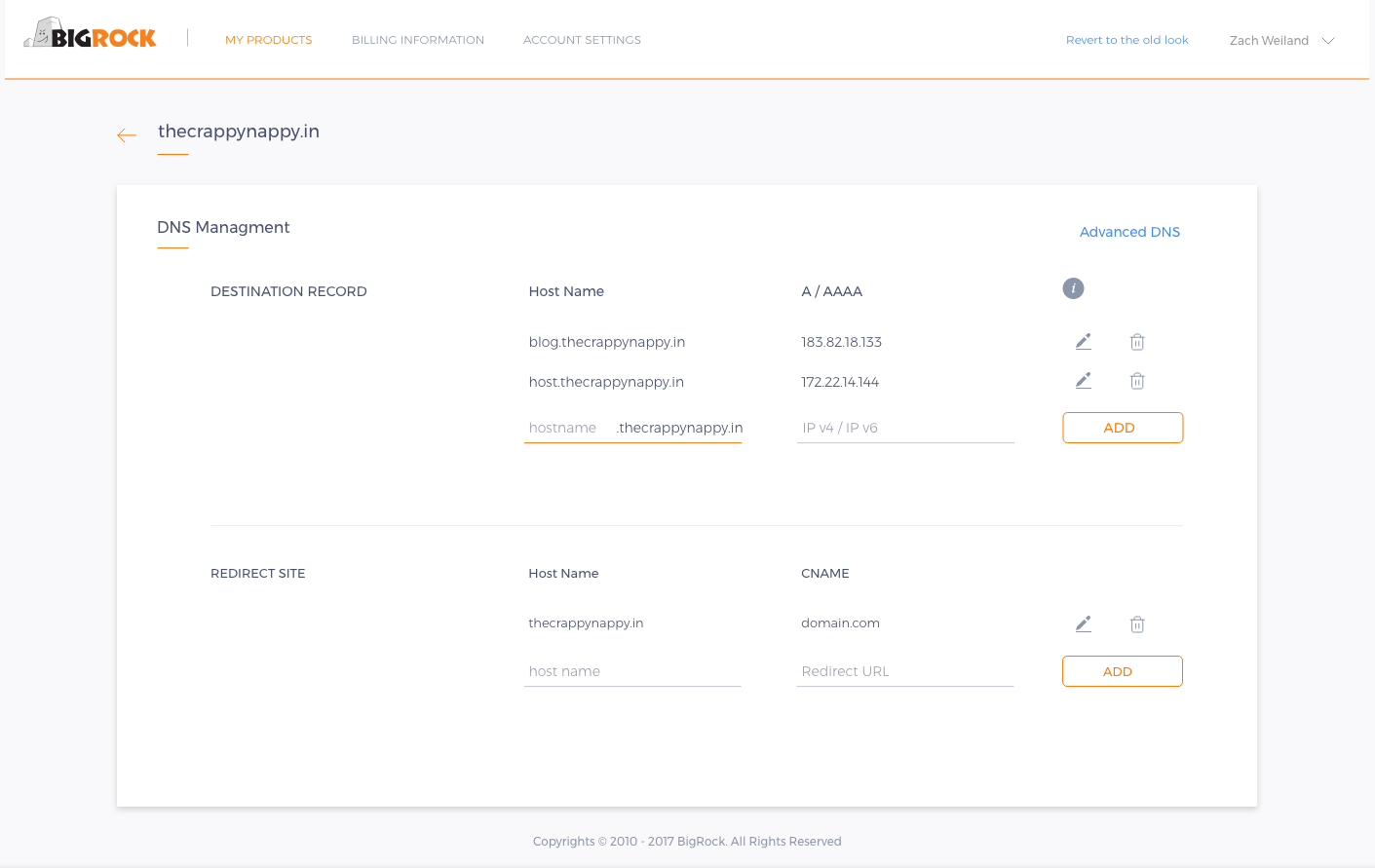Add the redirect site CNAME record
Viewport: 1375px width, 868px height.
click(x=1123, y=671)
